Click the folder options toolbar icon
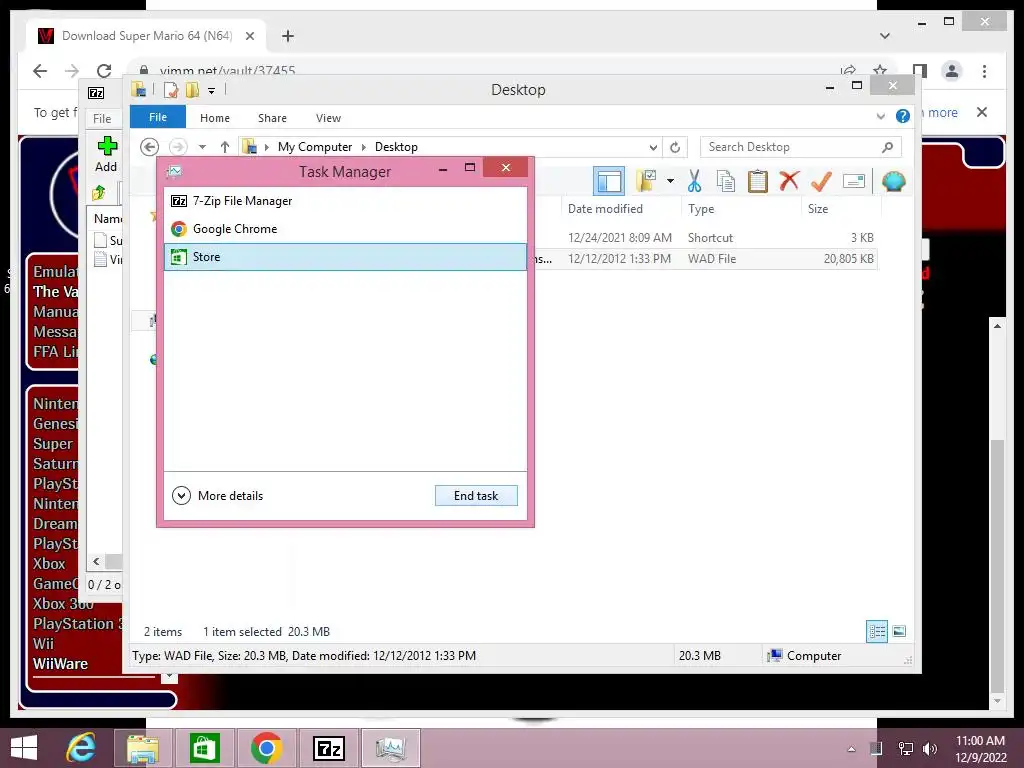This screenshot has height=768, width=1024. (647, 181)
